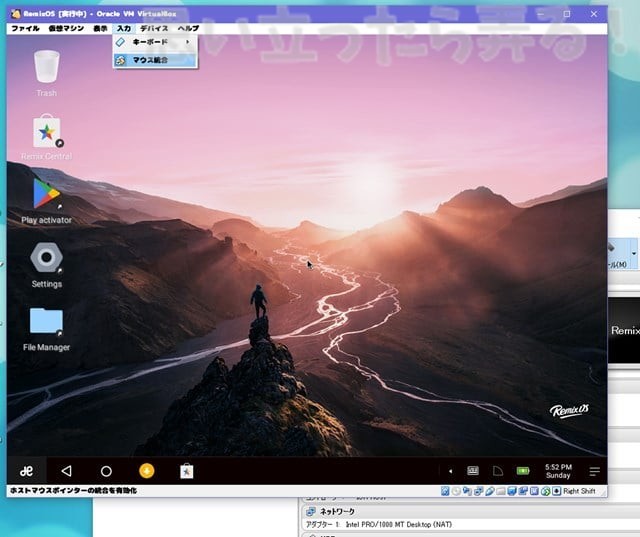Click the hard disk activity status icon
640x537 pixels.
[x=445, y=491]
